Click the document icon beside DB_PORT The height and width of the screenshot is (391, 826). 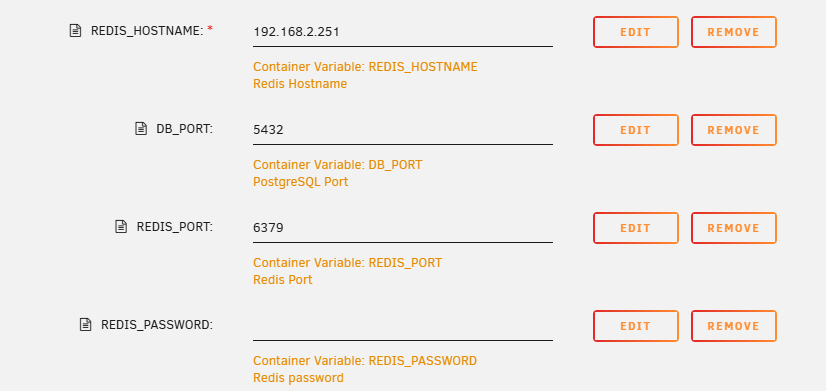point(141,129)
